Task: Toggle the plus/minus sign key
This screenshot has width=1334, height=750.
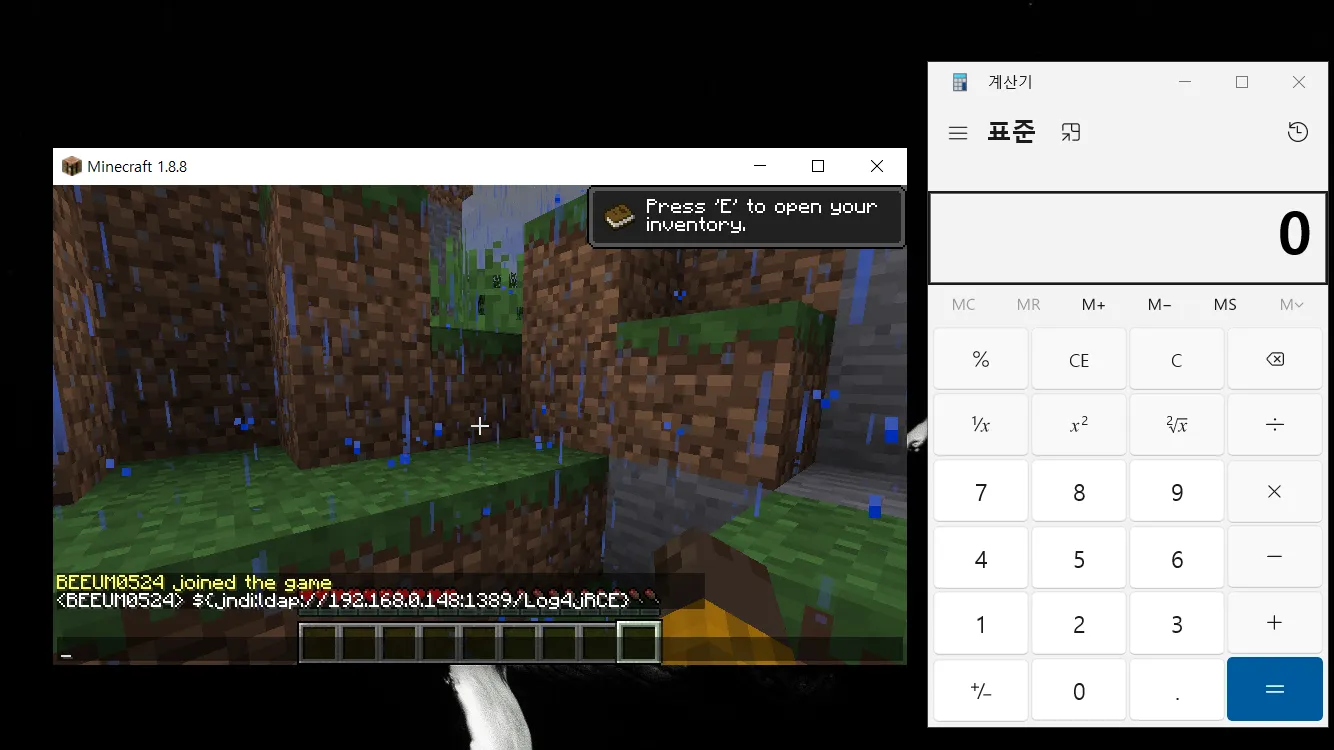Action: coord(981,690)
